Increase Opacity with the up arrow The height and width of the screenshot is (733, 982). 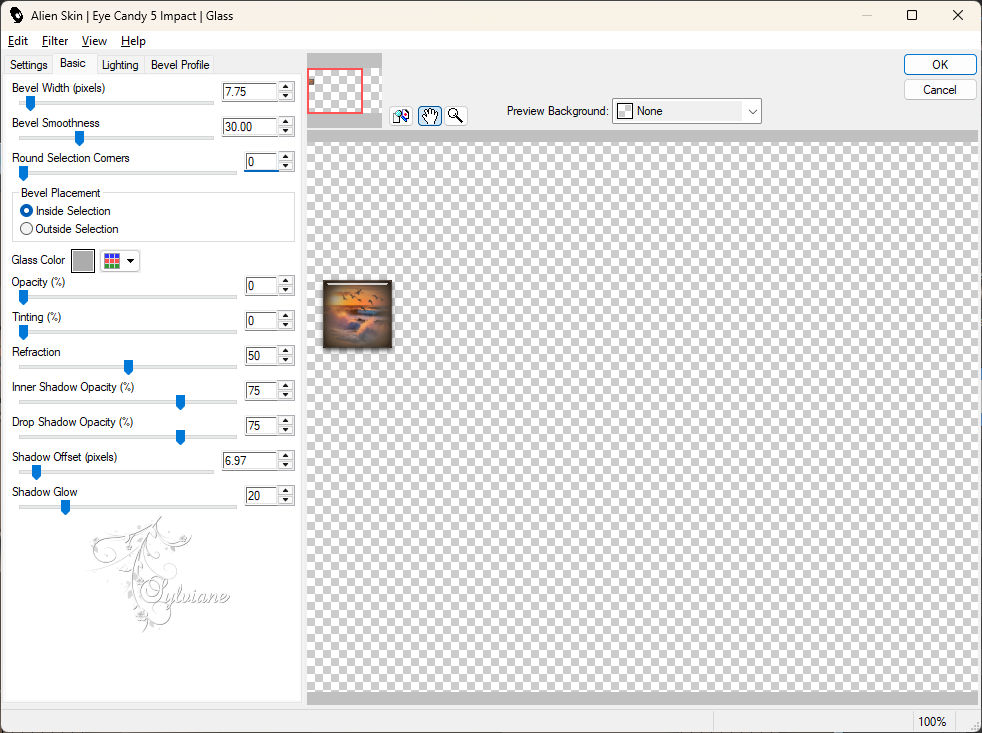[286, 281]
